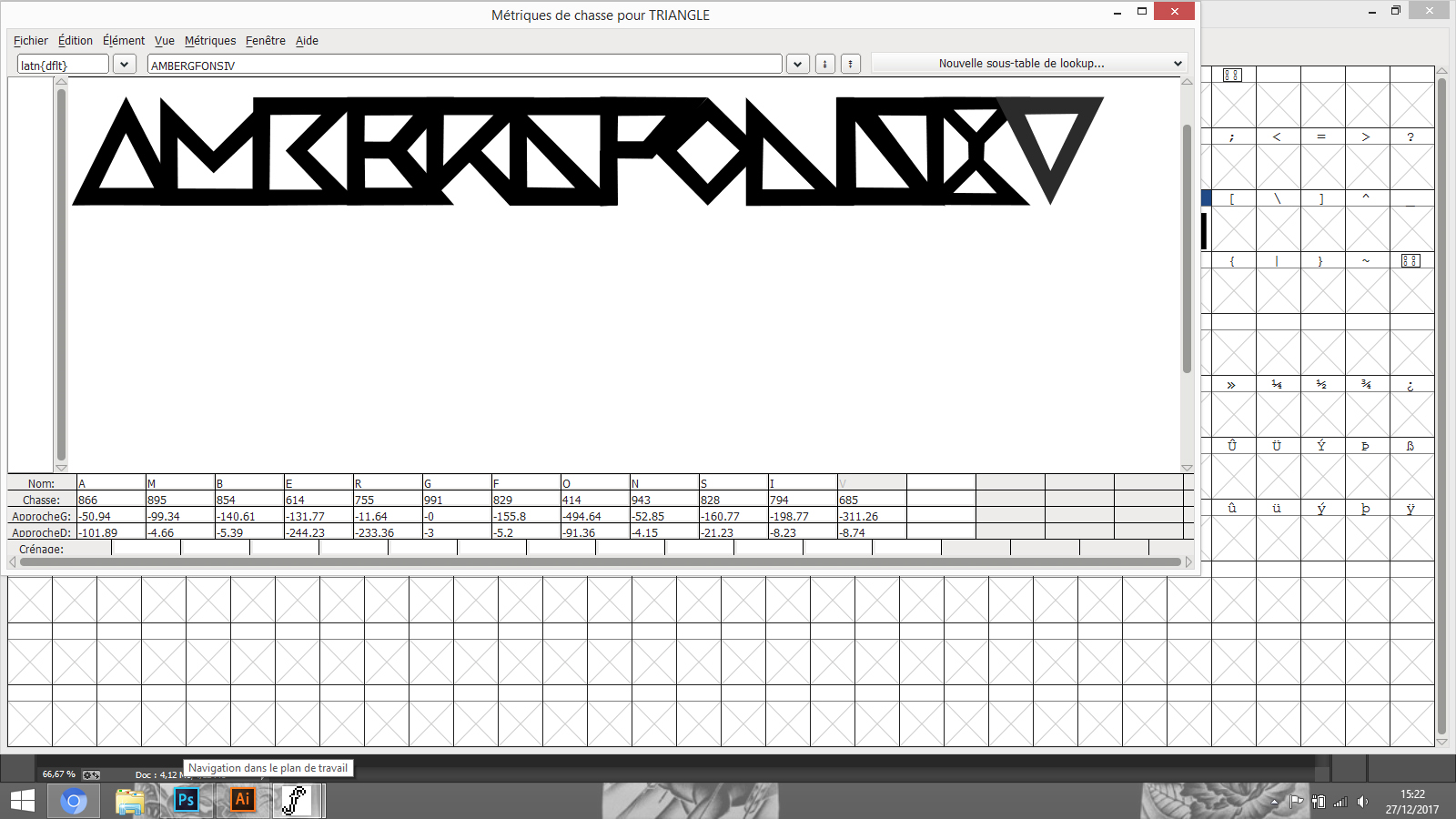Image resolution: width=1456 pixels, height=819 pixels.
Task: Select the Chasse value 866 for glyph A
Action: pyautogui.click(x=110, y=500)
